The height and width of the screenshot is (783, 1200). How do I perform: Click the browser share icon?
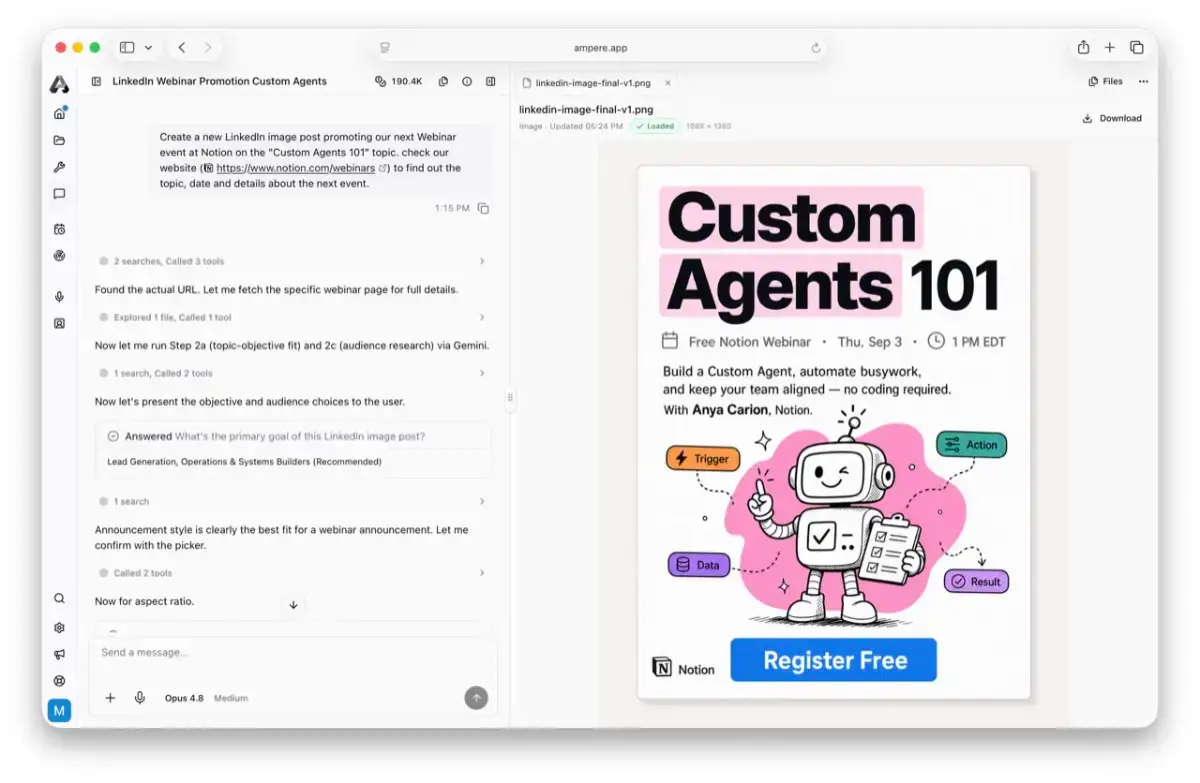pyautogui.click(x=1083, y=47)
